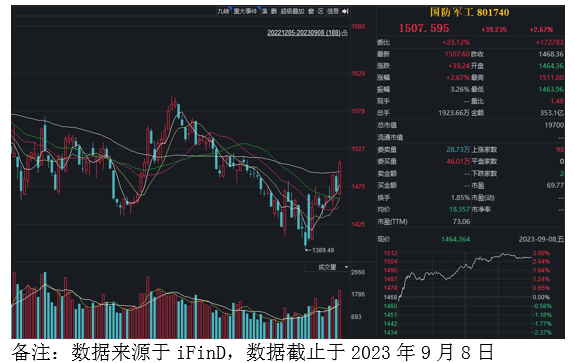Click the 市盈(TTM) value 73.06

point(461,221)
